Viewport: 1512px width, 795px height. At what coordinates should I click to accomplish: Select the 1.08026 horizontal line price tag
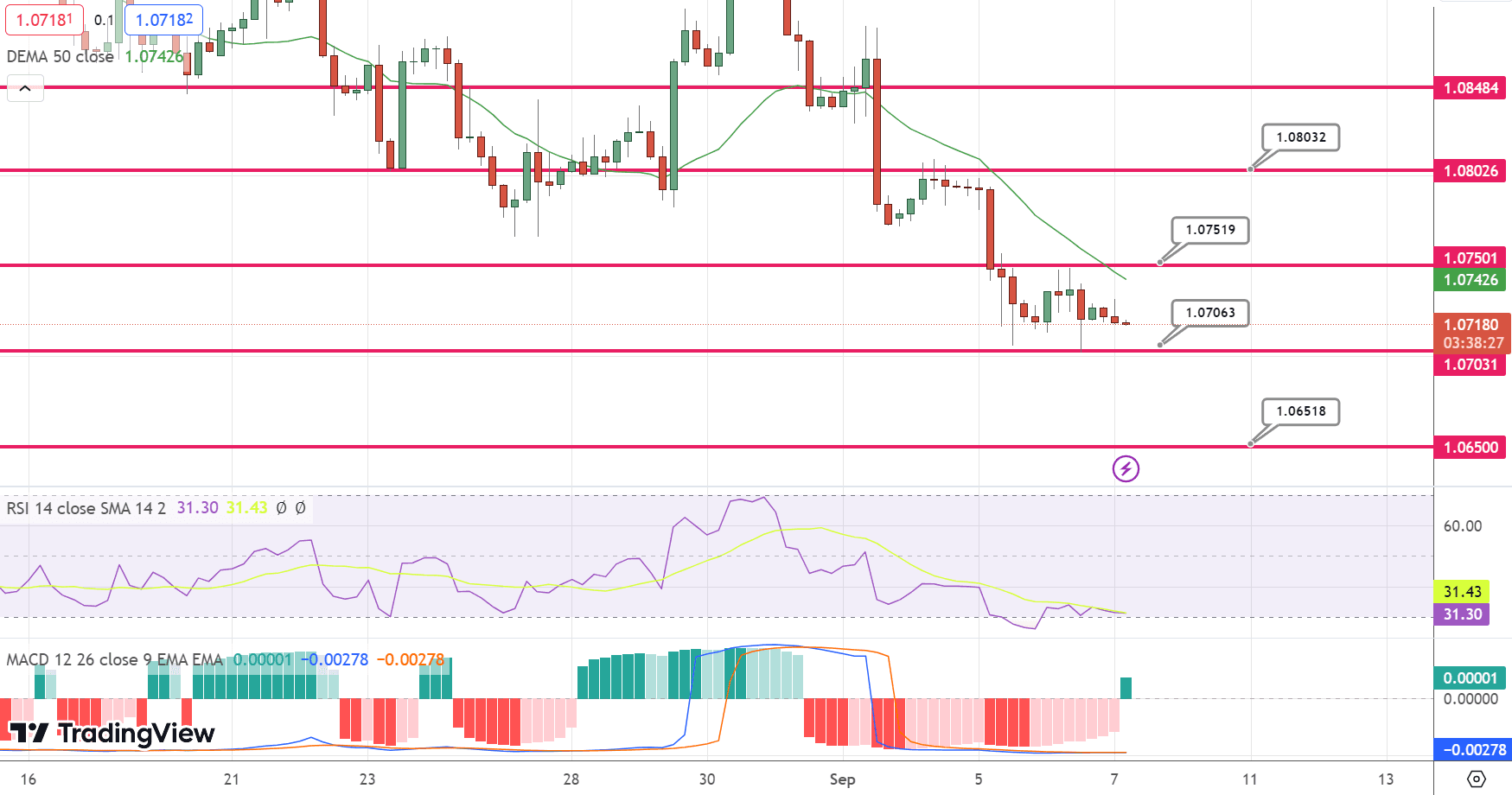click(x=1470, y=171)
